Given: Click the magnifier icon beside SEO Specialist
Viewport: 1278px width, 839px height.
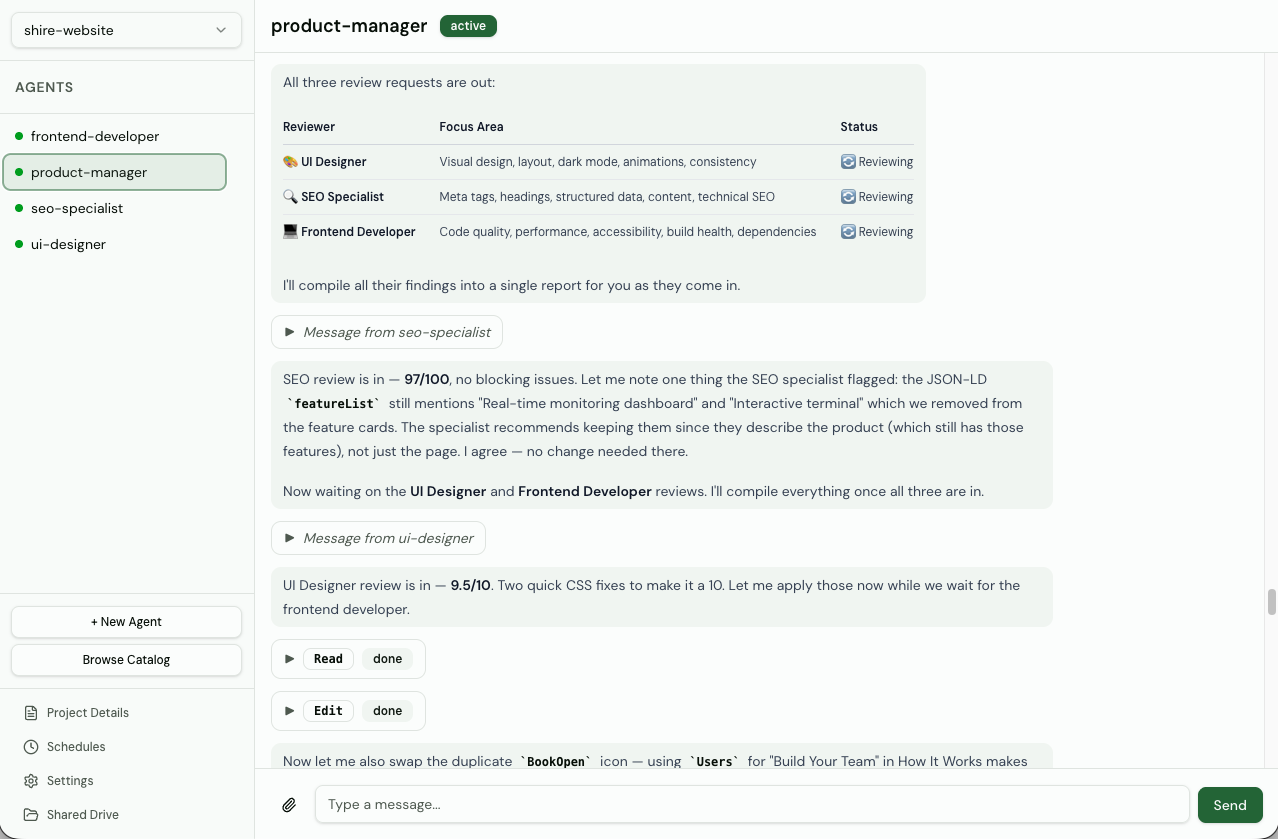Looking at the screenshot, I should point(290,197).
